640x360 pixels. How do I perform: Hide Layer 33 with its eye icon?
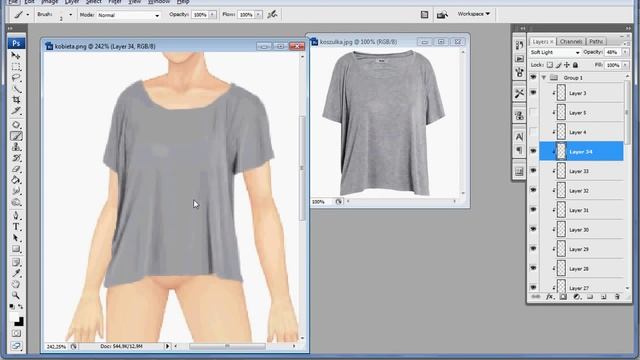(533, 171)
